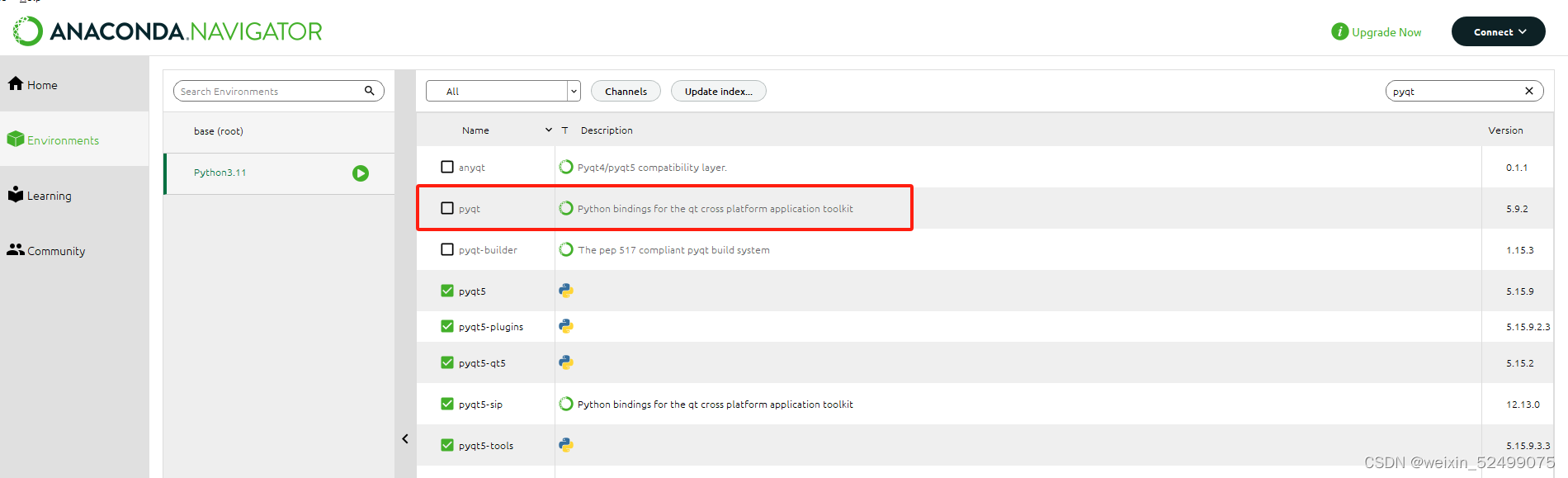The height and width of the screenshot is (478, 1568).
Task: Click the conda ring icon for pyqt
Action: 566,208
